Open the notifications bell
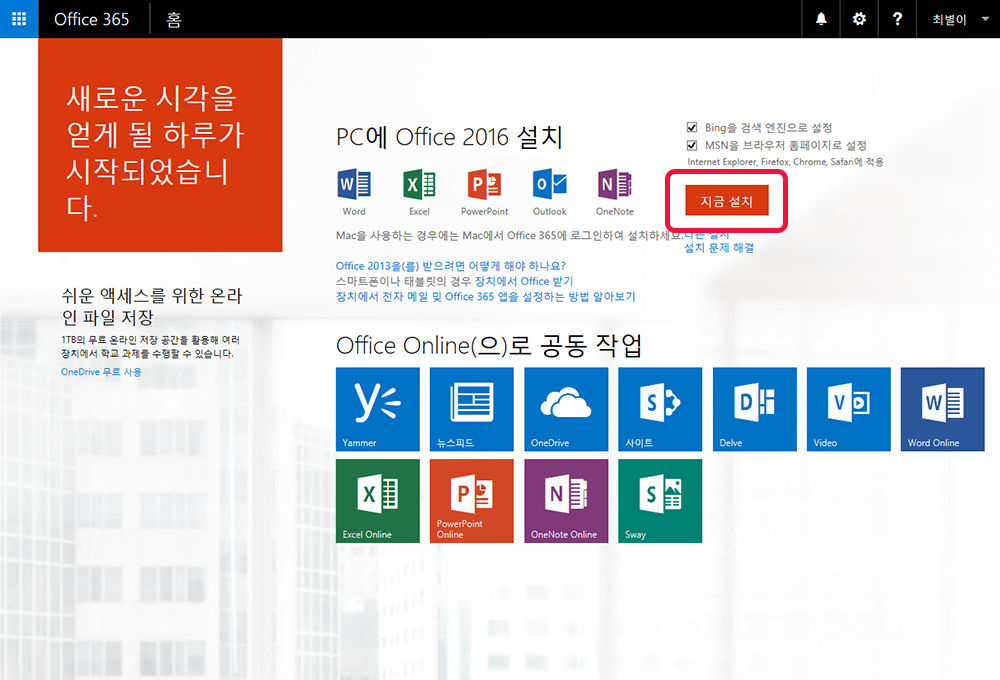The width and height of the screenshot is (1000, 680). pyautogui.click(x=821, y=19)
